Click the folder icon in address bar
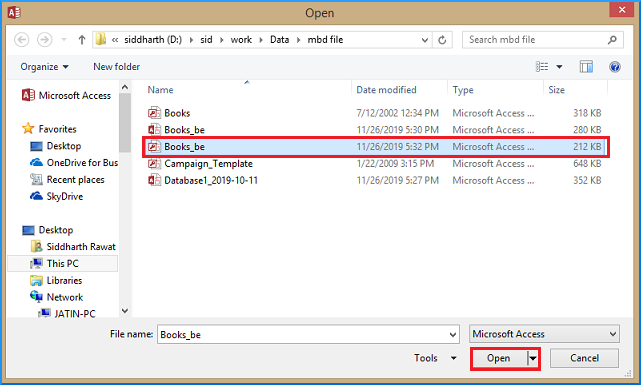Screen dimensions: 641x385 click(101, 40)
